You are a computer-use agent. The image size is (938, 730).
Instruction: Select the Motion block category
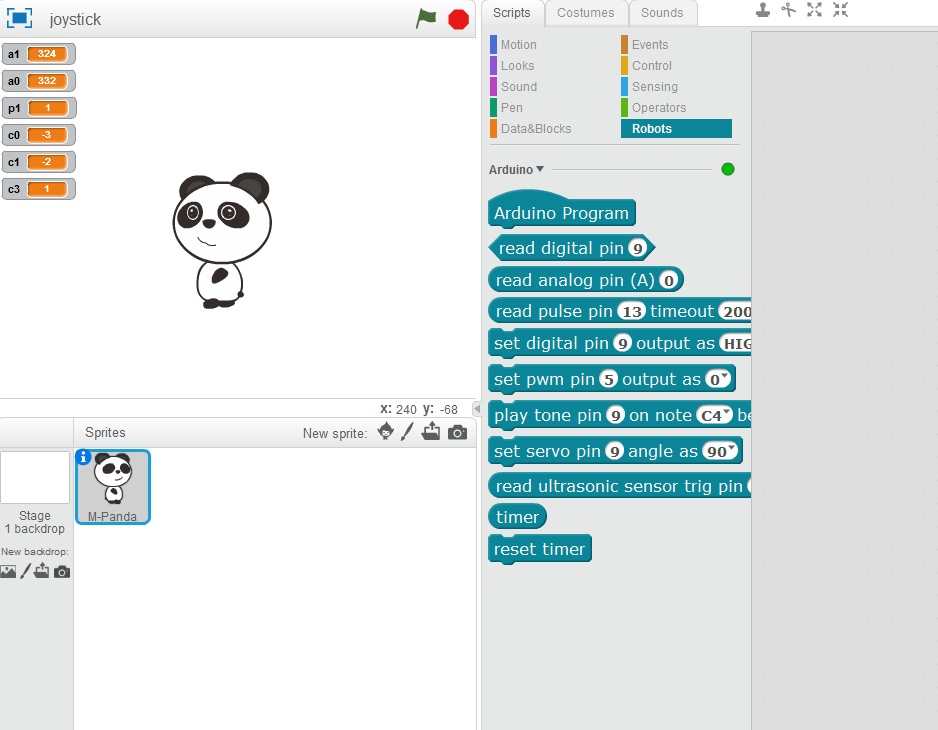[518, 44]
